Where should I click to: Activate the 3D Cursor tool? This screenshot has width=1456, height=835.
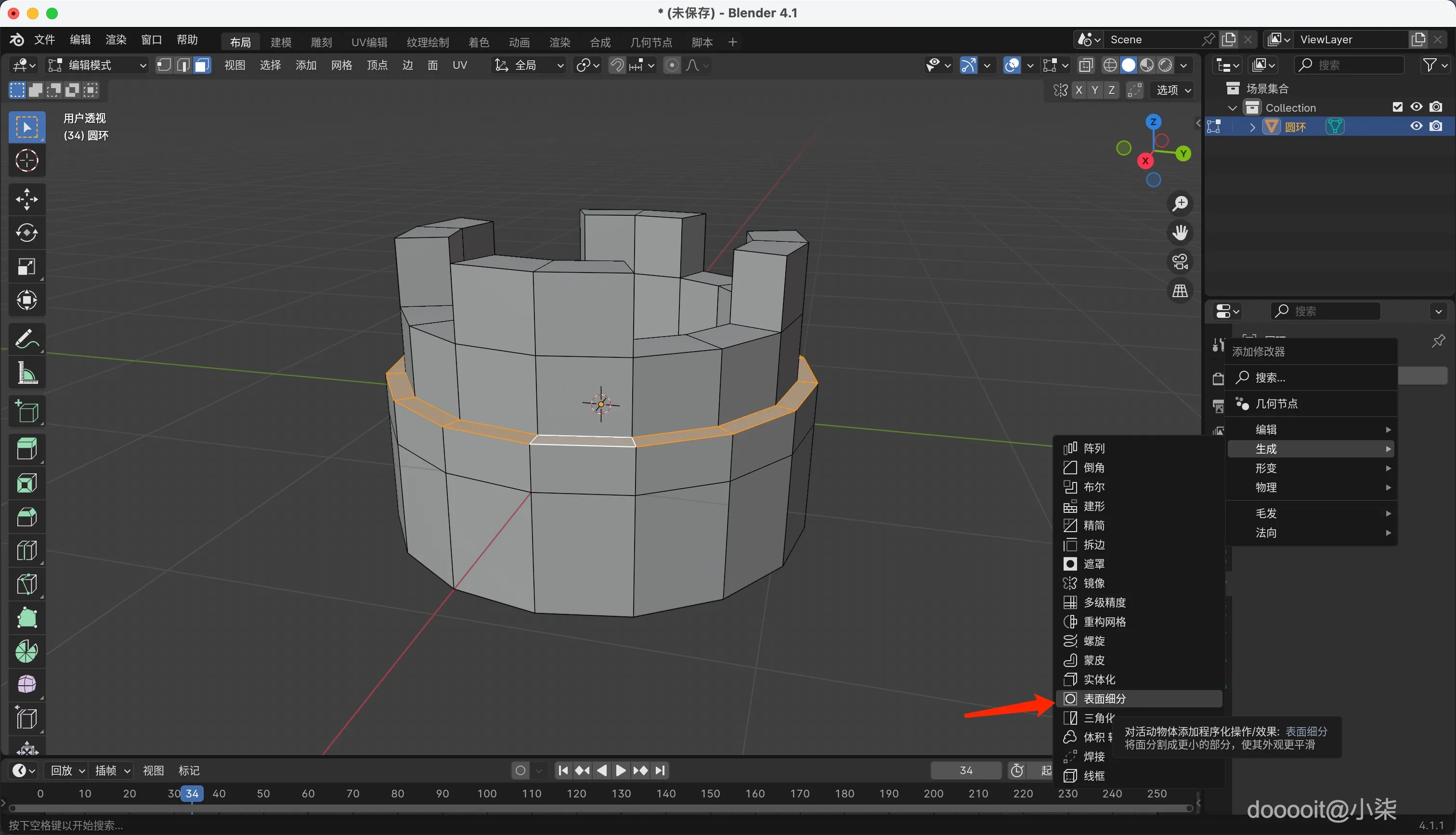(x=26, y=160)
